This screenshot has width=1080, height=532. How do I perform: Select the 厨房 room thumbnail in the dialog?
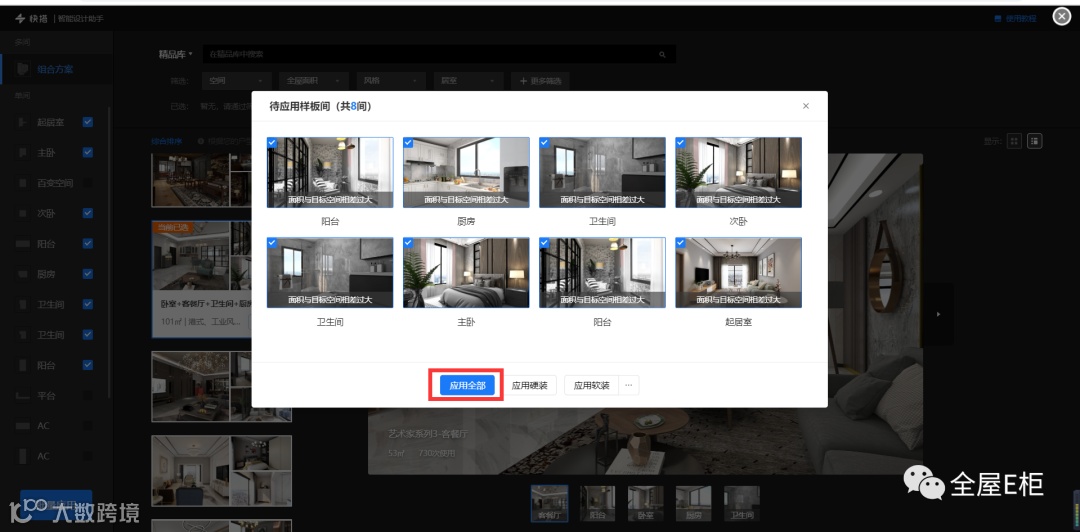click(x=466, y=172)
